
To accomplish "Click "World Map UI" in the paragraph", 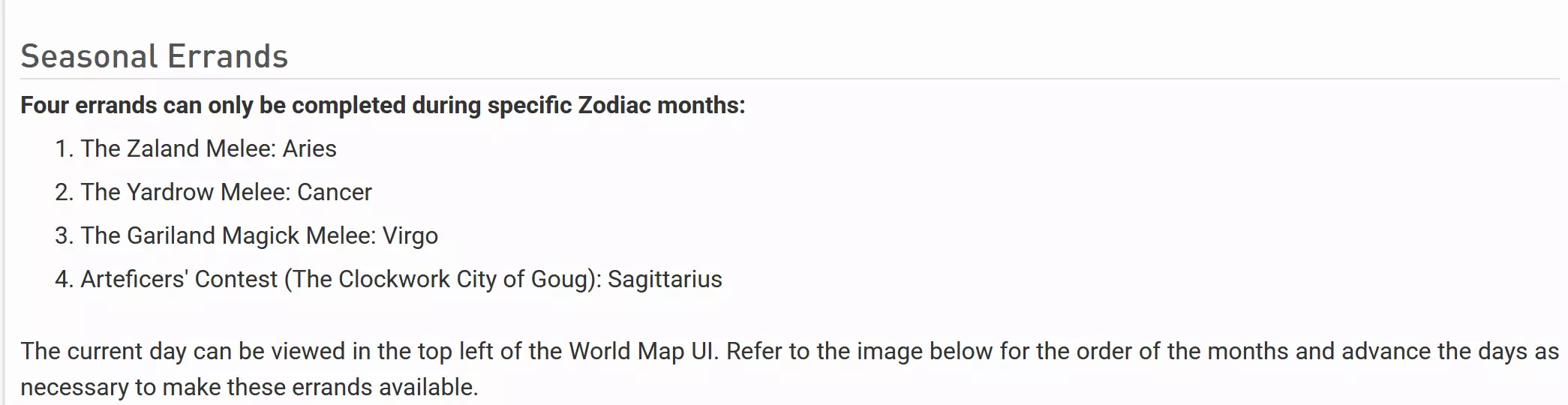I will click(640, 351).
